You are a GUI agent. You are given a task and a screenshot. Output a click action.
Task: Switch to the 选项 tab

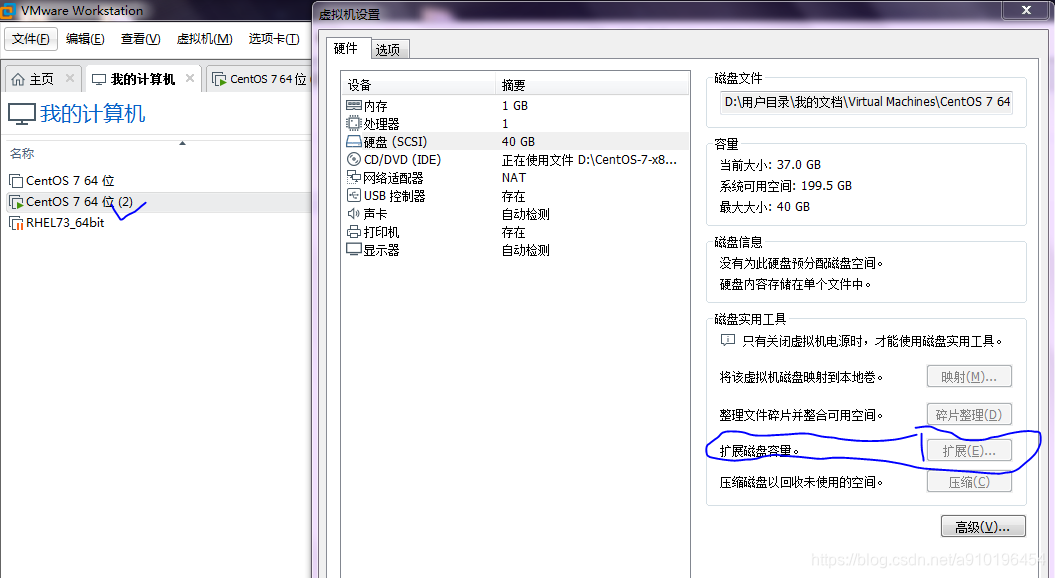tap(389, 50)
